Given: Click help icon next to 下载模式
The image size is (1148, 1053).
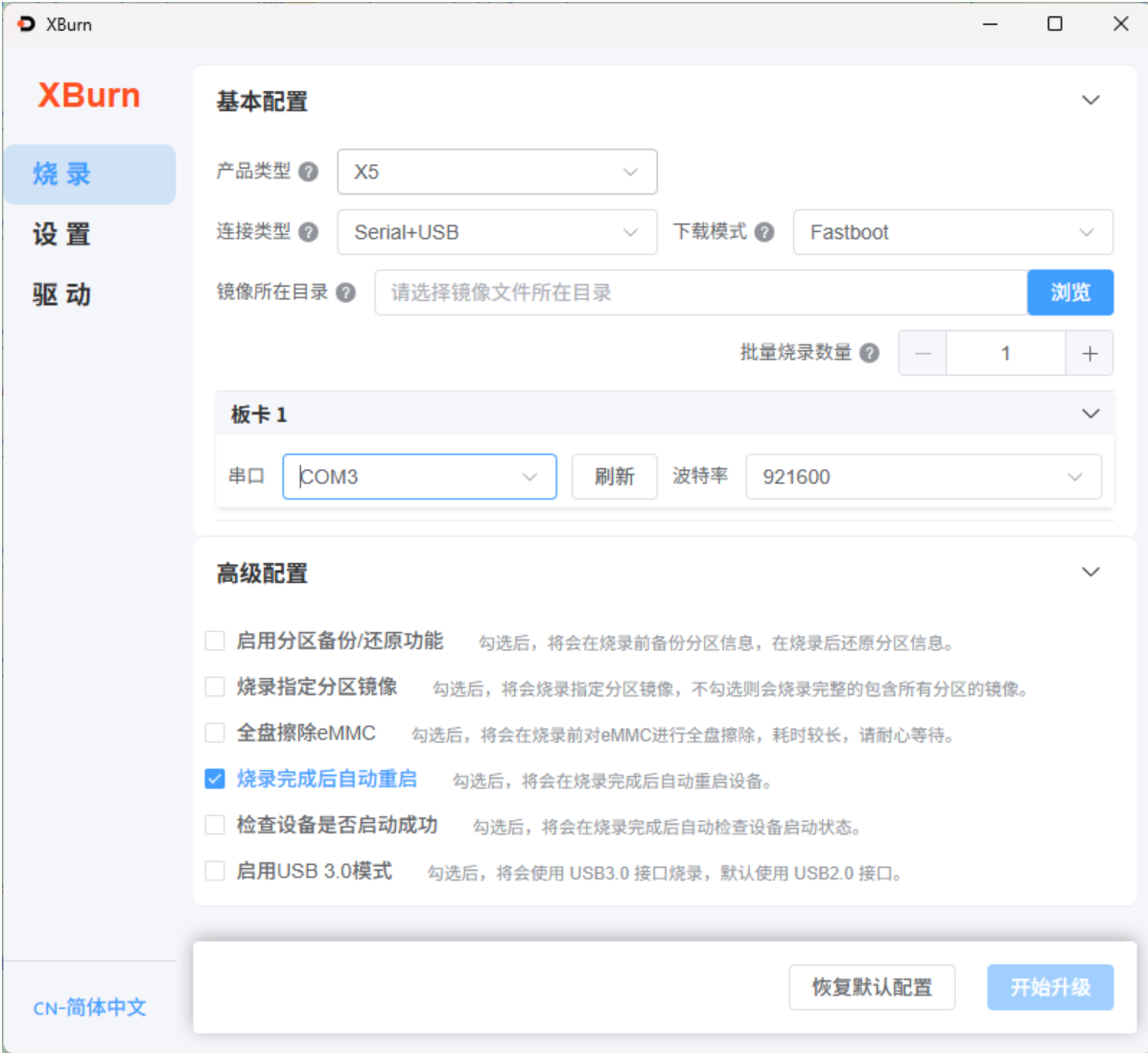Looking at the screenshot, I should 764,232.
